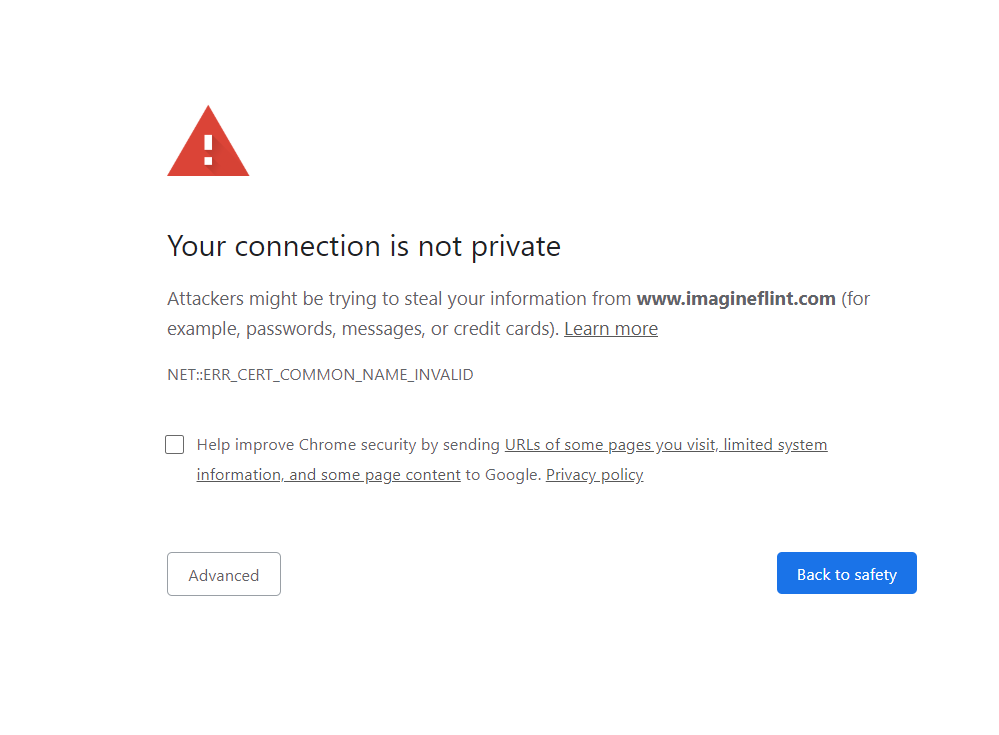The image size is (999, 735).
Task: Click the white exclamation mark in the triangle
Action: pyautogui.click(x=208, y=149)
